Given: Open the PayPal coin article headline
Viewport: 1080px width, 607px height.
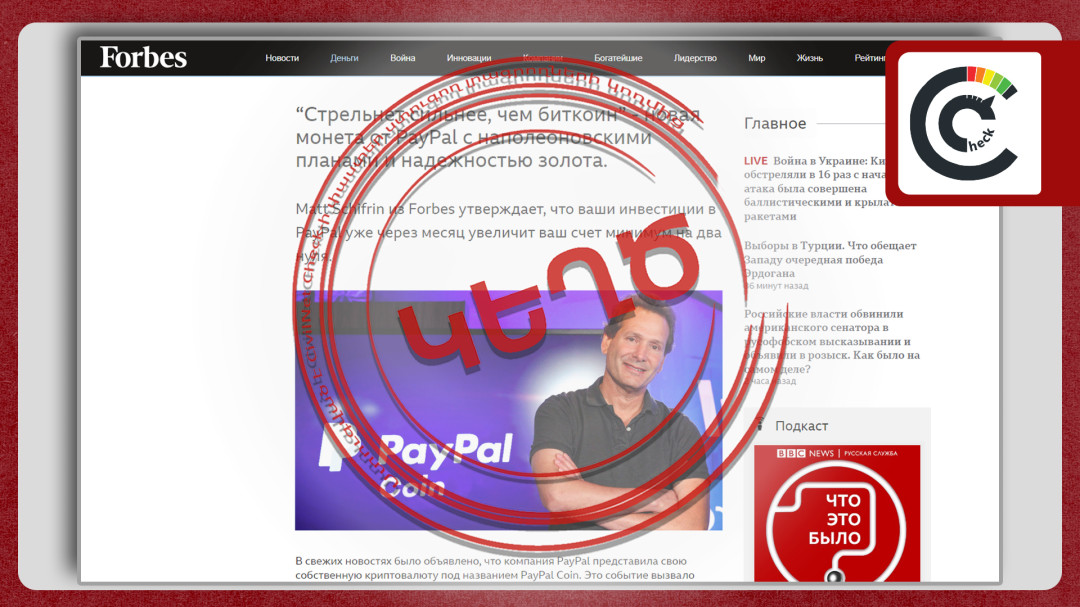Looking at the screenshot, I should tap(498, 137).
